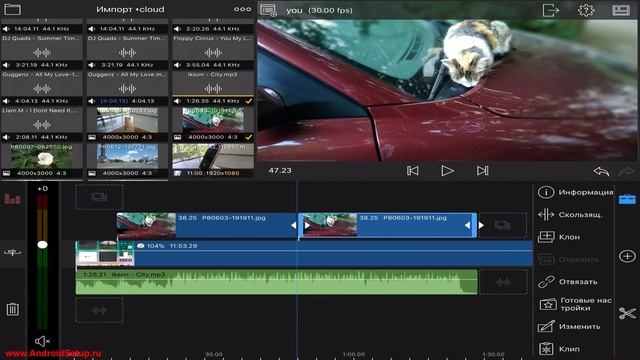Tap the circled plus add icon

(x=627, y=256)
